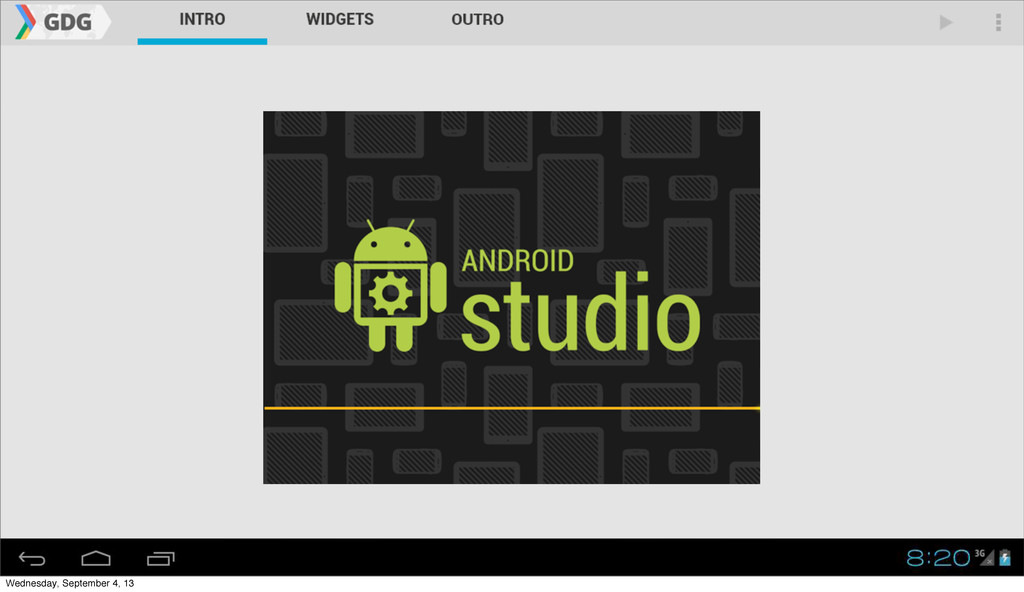Open the three-dot overflow menu
Screen dimensions: 1024x592
pos(998,22)
